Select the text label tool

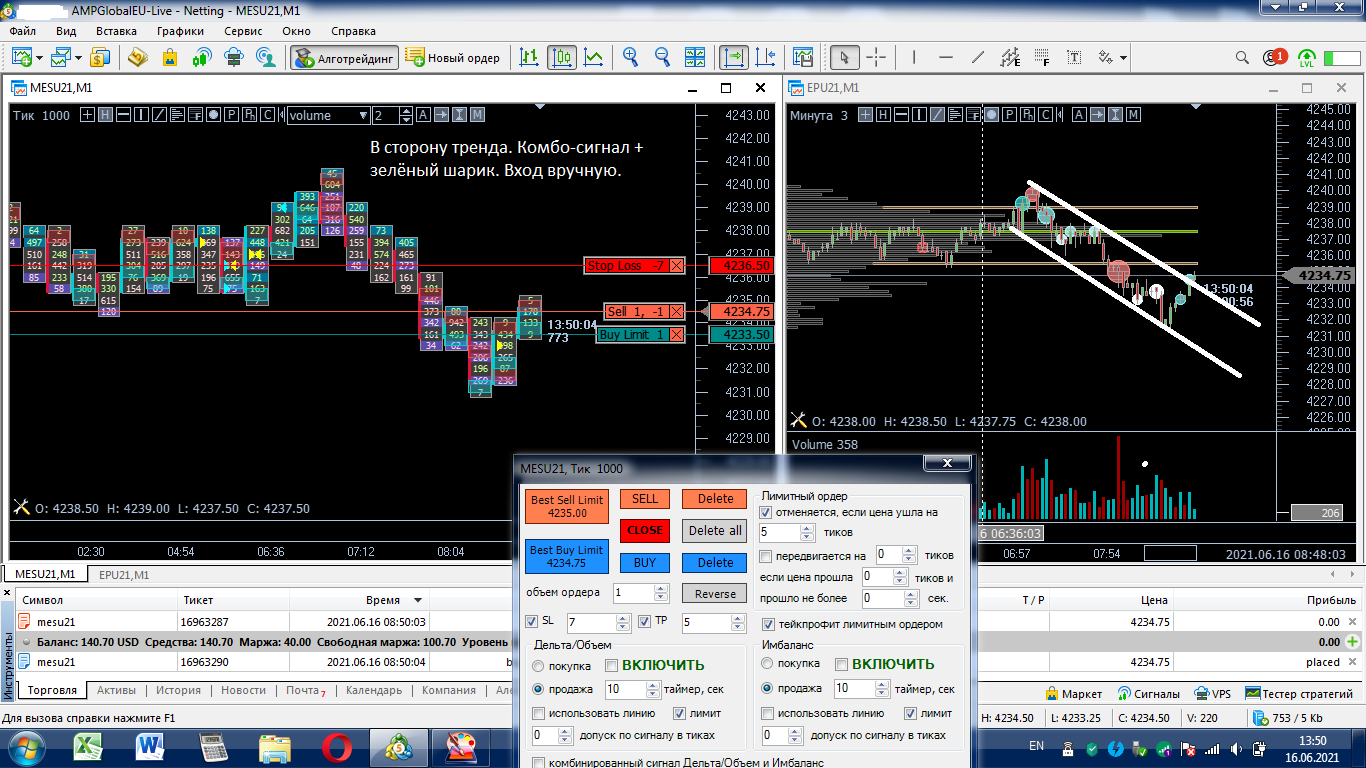pyautogui.click(x=1076, y=58)
